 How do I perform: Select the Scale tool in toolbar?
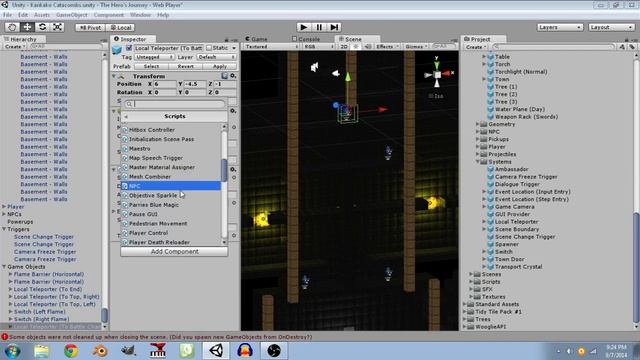(x=58, y=27)
